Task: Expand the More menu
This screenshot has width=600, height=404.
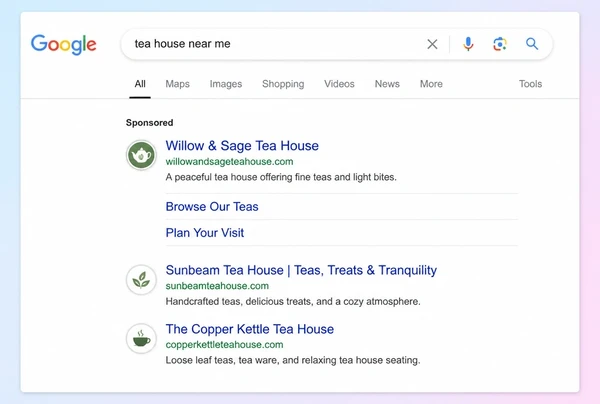Action: click(x=431, y=84)
